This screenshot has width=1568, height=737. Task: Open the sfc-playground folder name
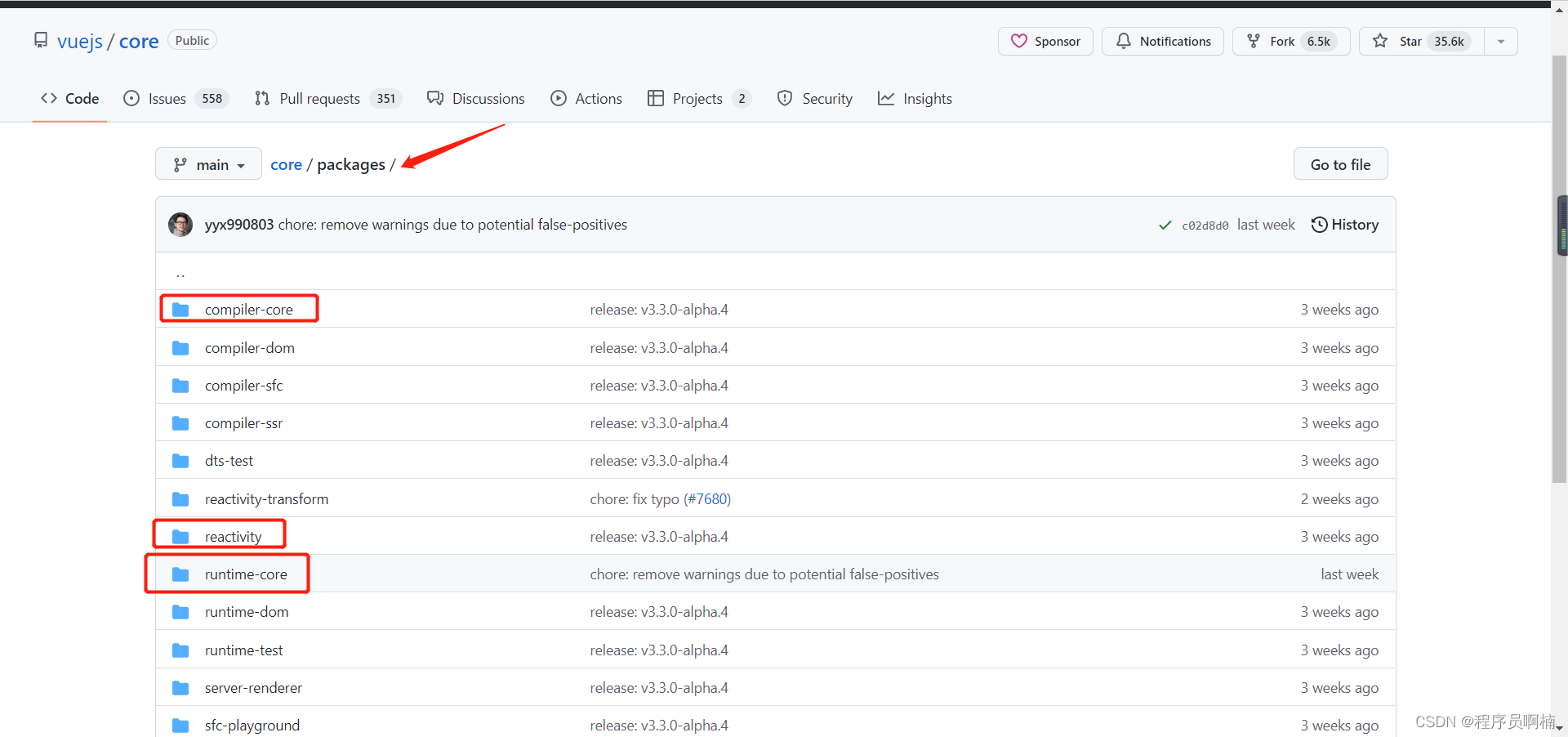[252, 726]
